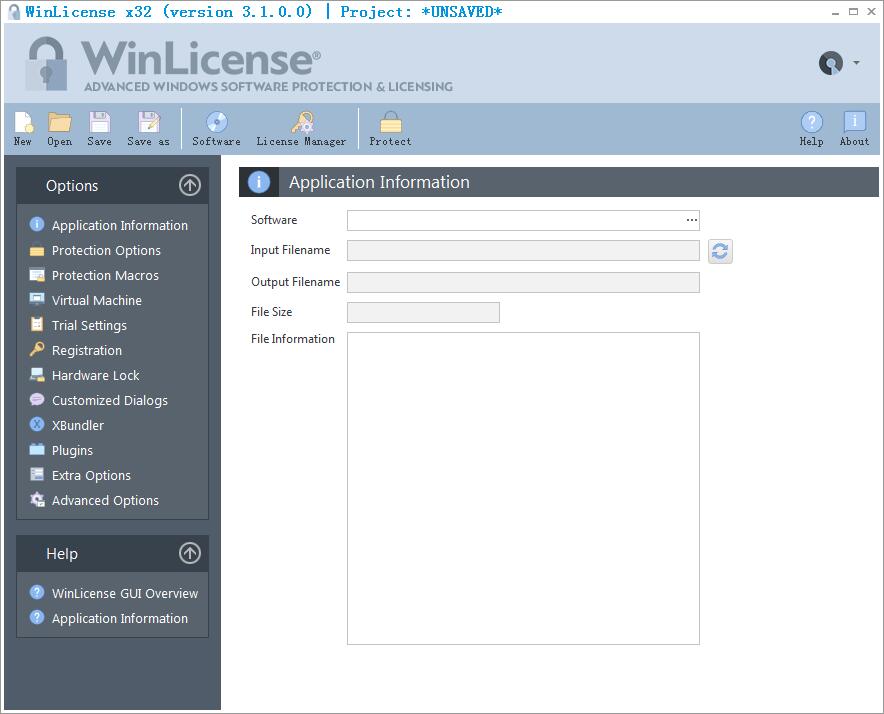Click the Application Information blue info icon

coord(37,224)
